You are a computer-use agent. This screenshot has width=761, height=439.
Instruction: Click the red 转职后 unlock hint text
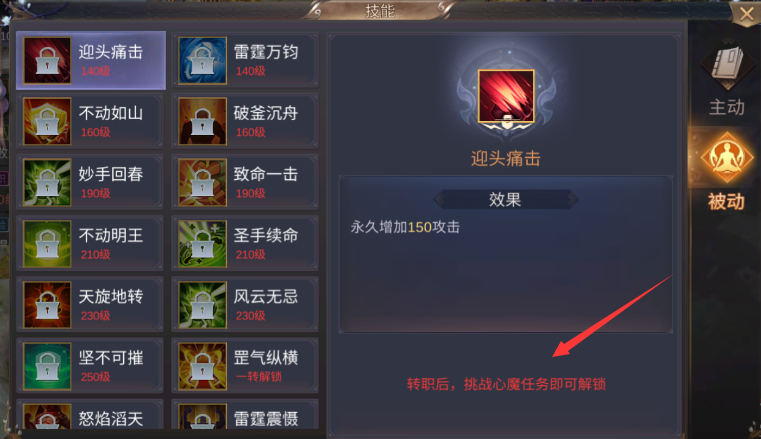pos(506,385)
